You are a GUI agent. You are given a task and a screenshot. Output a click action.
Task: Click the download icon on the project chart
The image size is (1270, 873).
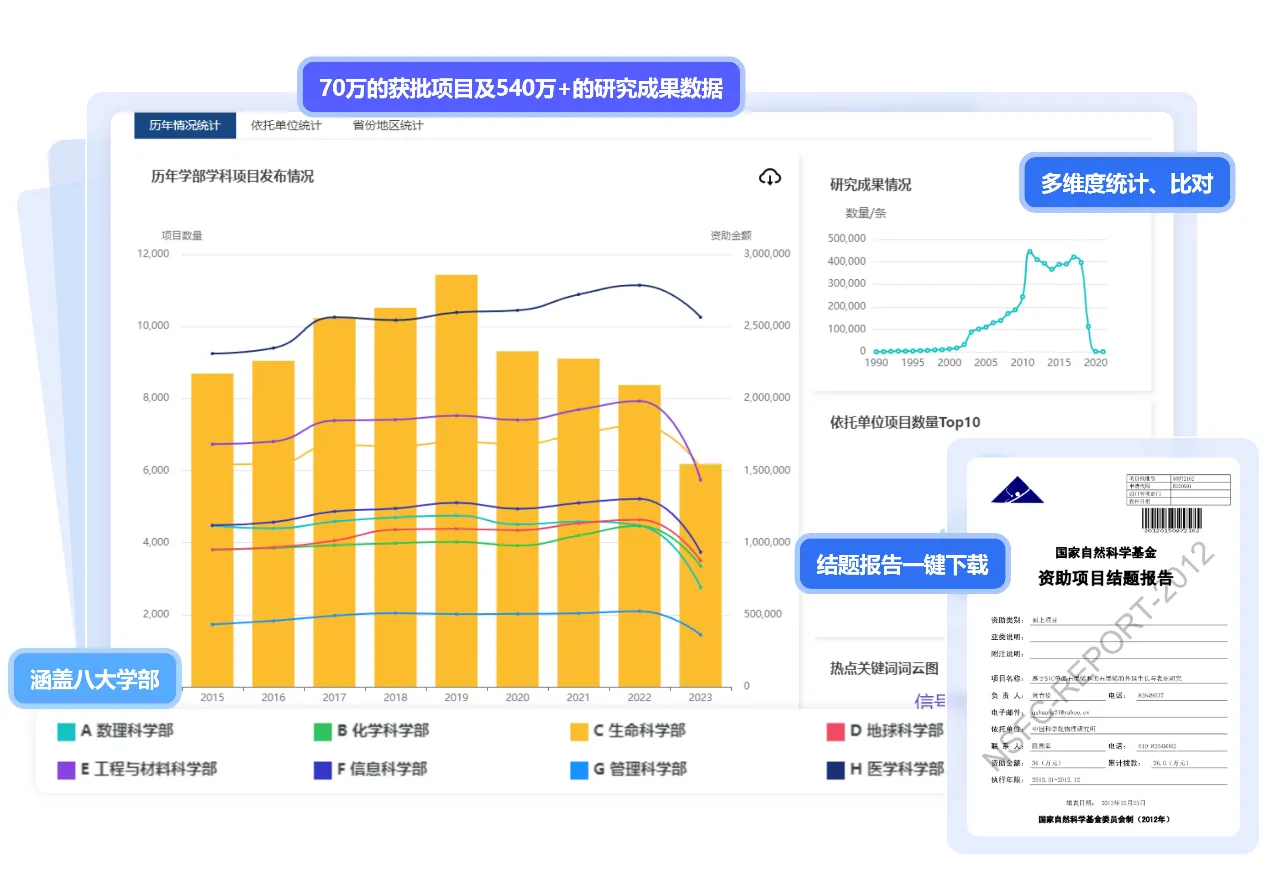click(x=770, y=177)
